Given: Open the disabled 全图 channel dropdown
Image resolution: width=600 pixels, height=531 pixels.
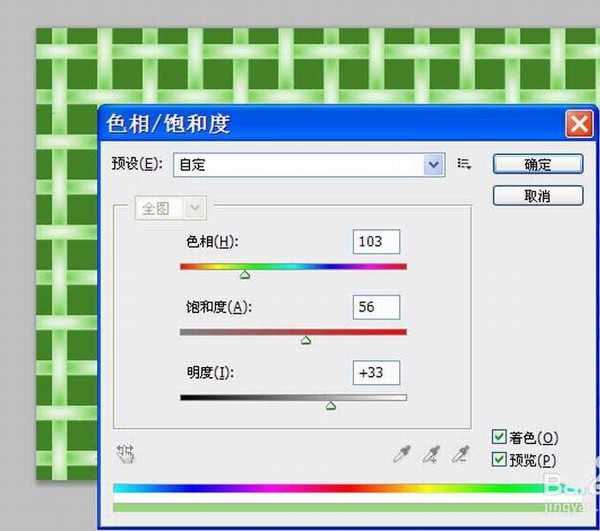Looking at the screenshot, I should point(171,208).
